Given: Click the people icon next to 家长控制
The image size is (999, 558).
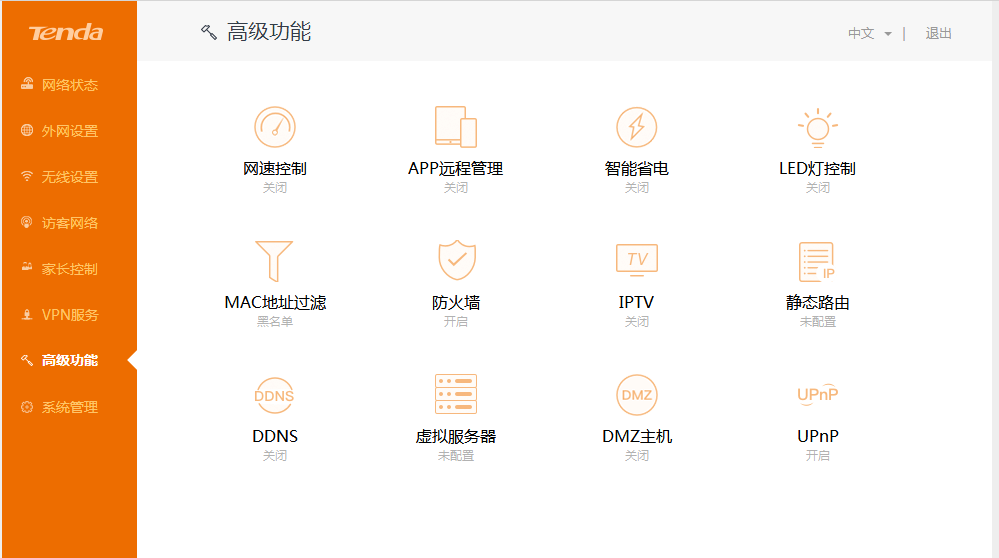Looking at the screenshot, I should point(27,268).
